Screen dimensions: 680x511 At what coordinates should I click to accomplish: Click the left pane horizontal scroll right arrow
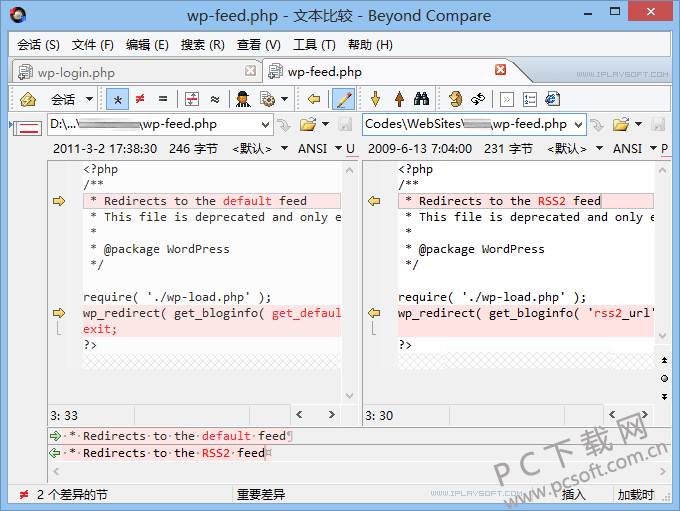332,415
